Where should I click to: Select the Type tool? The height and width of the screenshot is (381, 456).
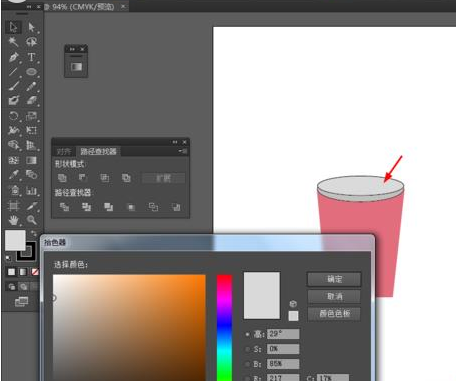[x=31, y=57]
